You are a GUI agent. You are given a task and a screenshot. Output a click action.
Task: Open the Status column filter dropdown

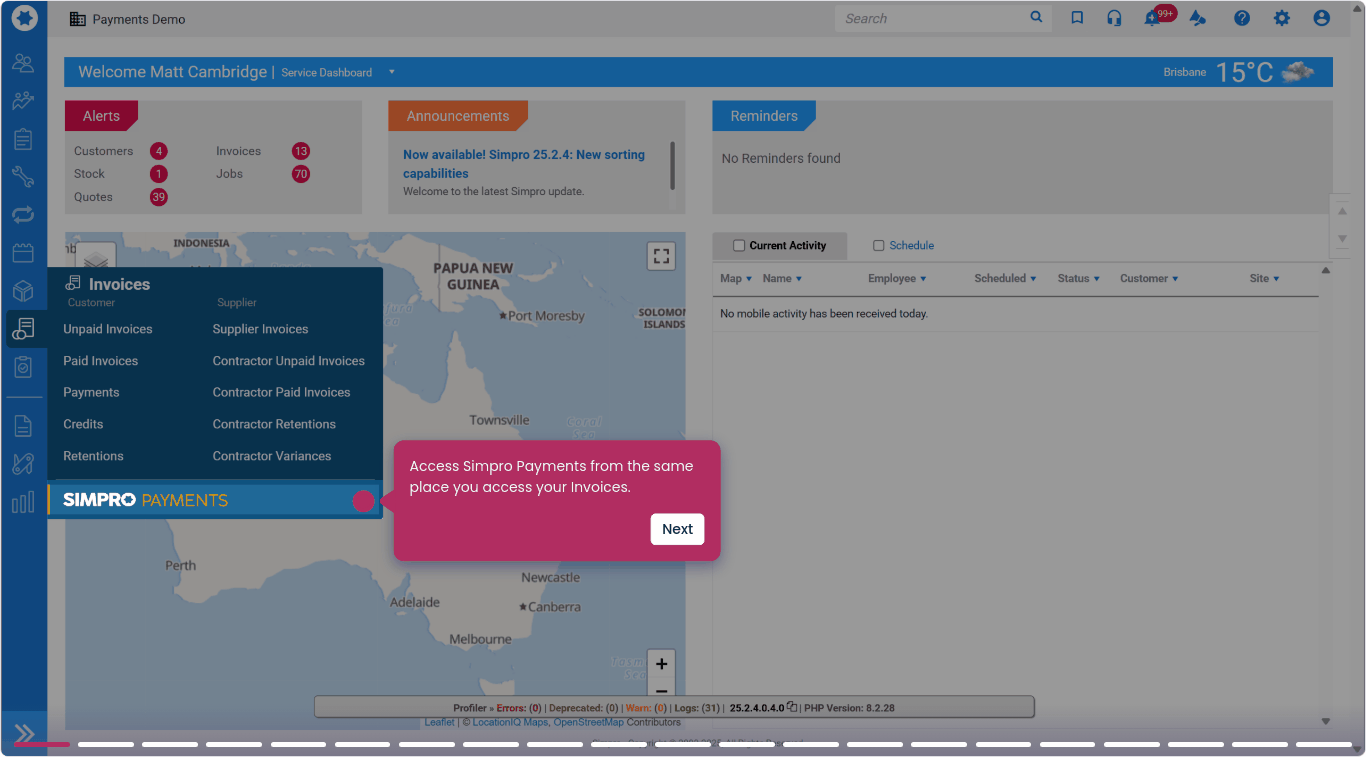click(x=1096, y=279)
